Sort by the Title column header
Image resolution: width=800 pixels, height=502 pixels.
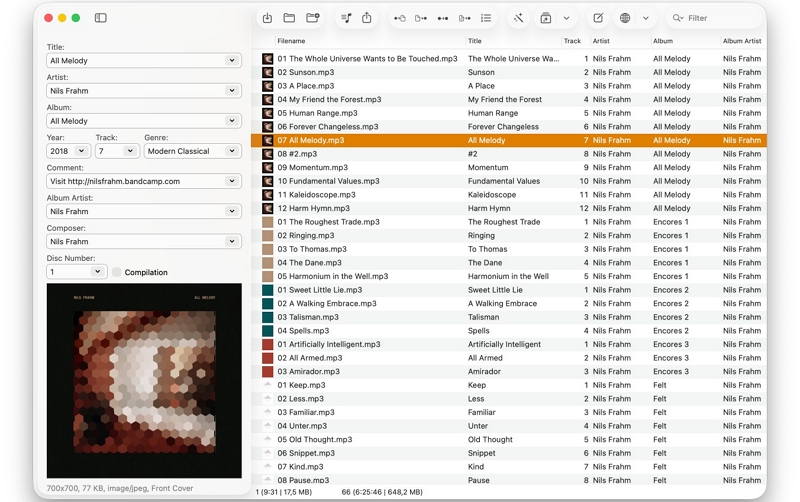coord(474,41)
